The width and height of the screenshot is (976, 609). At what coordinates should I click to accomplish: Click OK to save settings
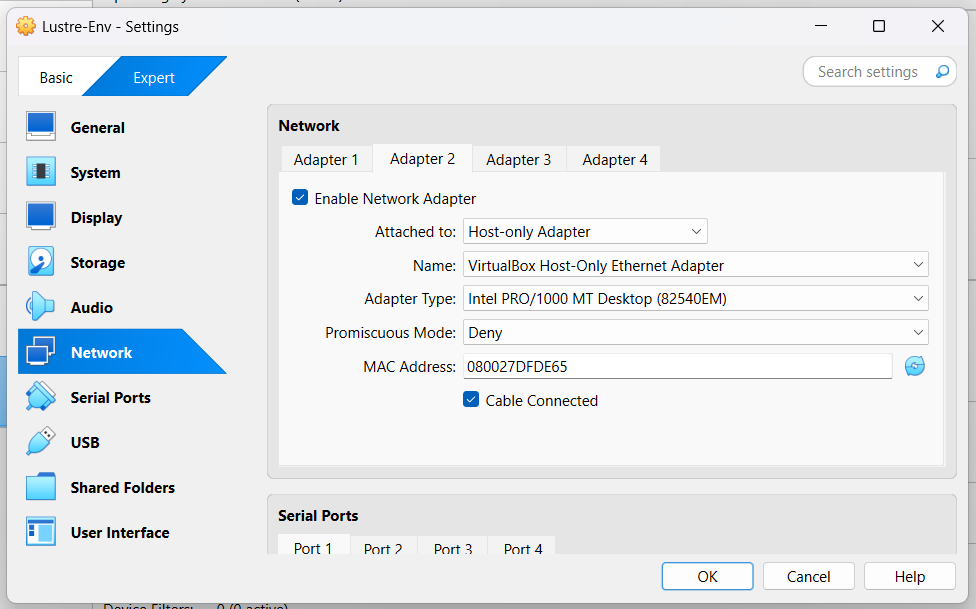[x=707, y=576]
